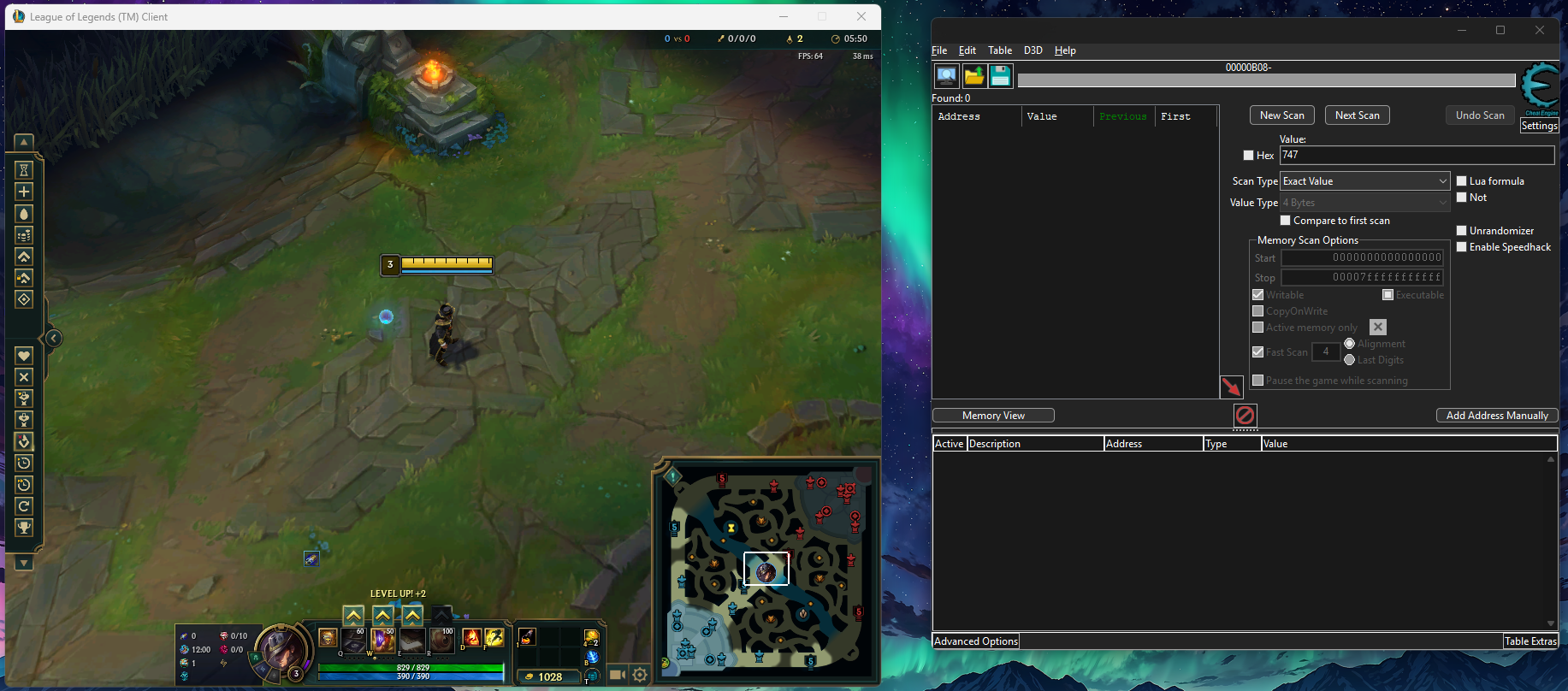Level up W with its arrow

[382, 615]
